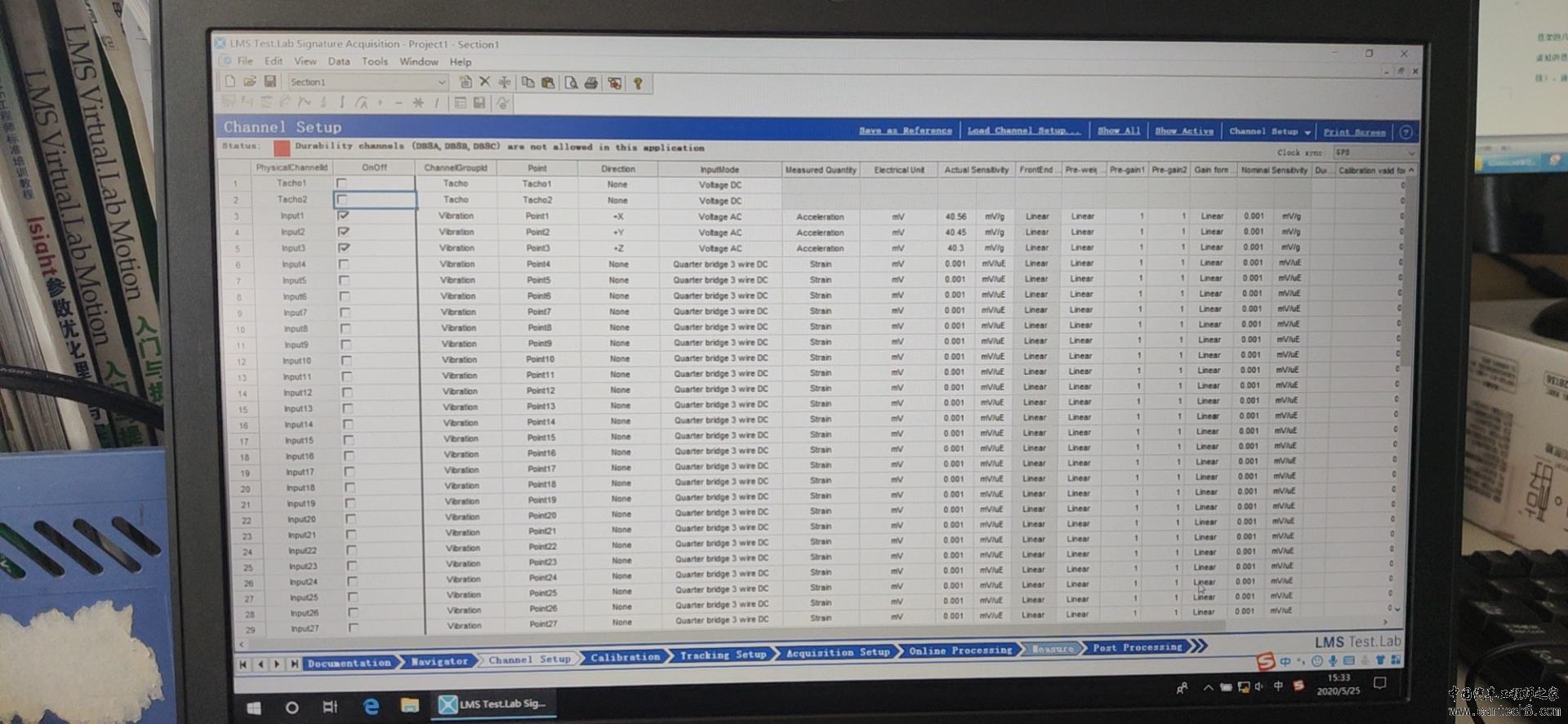Go to next worksheet arrow
The image size is (1568, 724).
[x=278, y=664]
